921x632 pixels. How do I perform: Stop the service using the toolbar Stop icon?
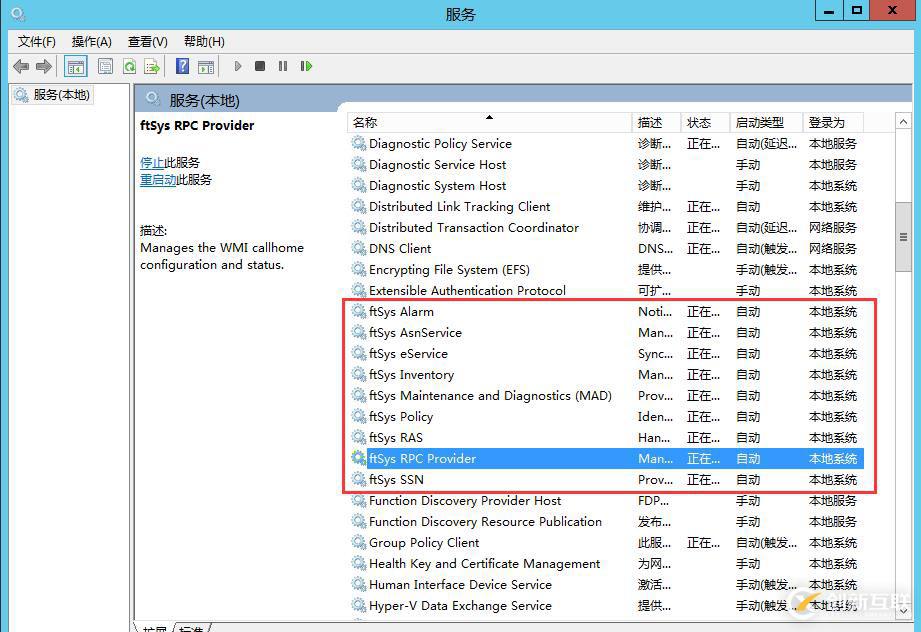[260, 67]
